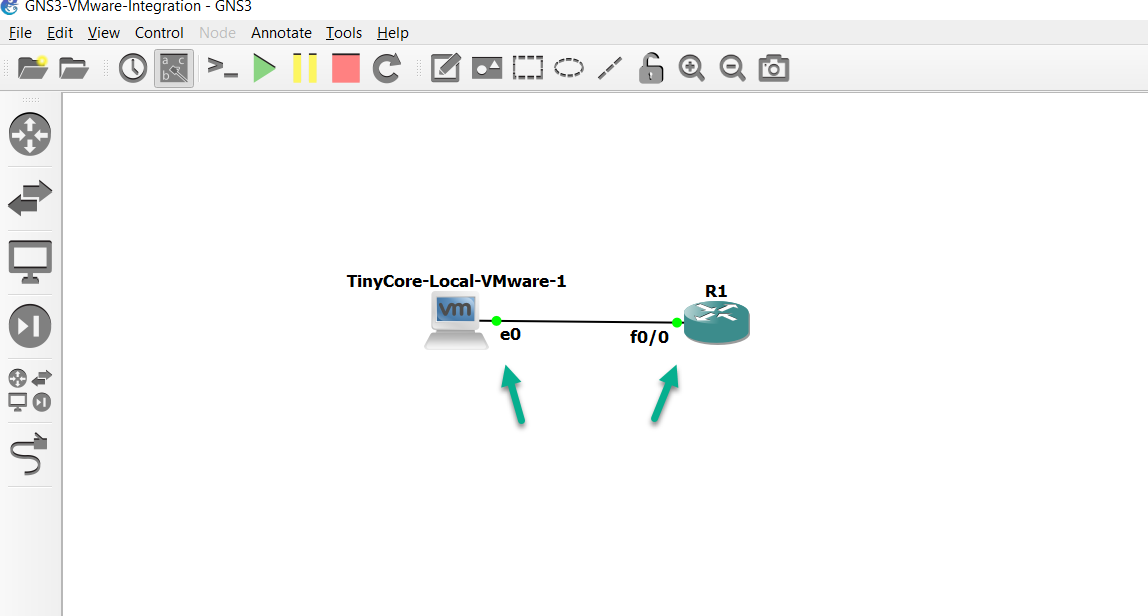Click the TinyCore-Local-VMware-1 node label
1148x616 pixels.
(x=456, y=281)
